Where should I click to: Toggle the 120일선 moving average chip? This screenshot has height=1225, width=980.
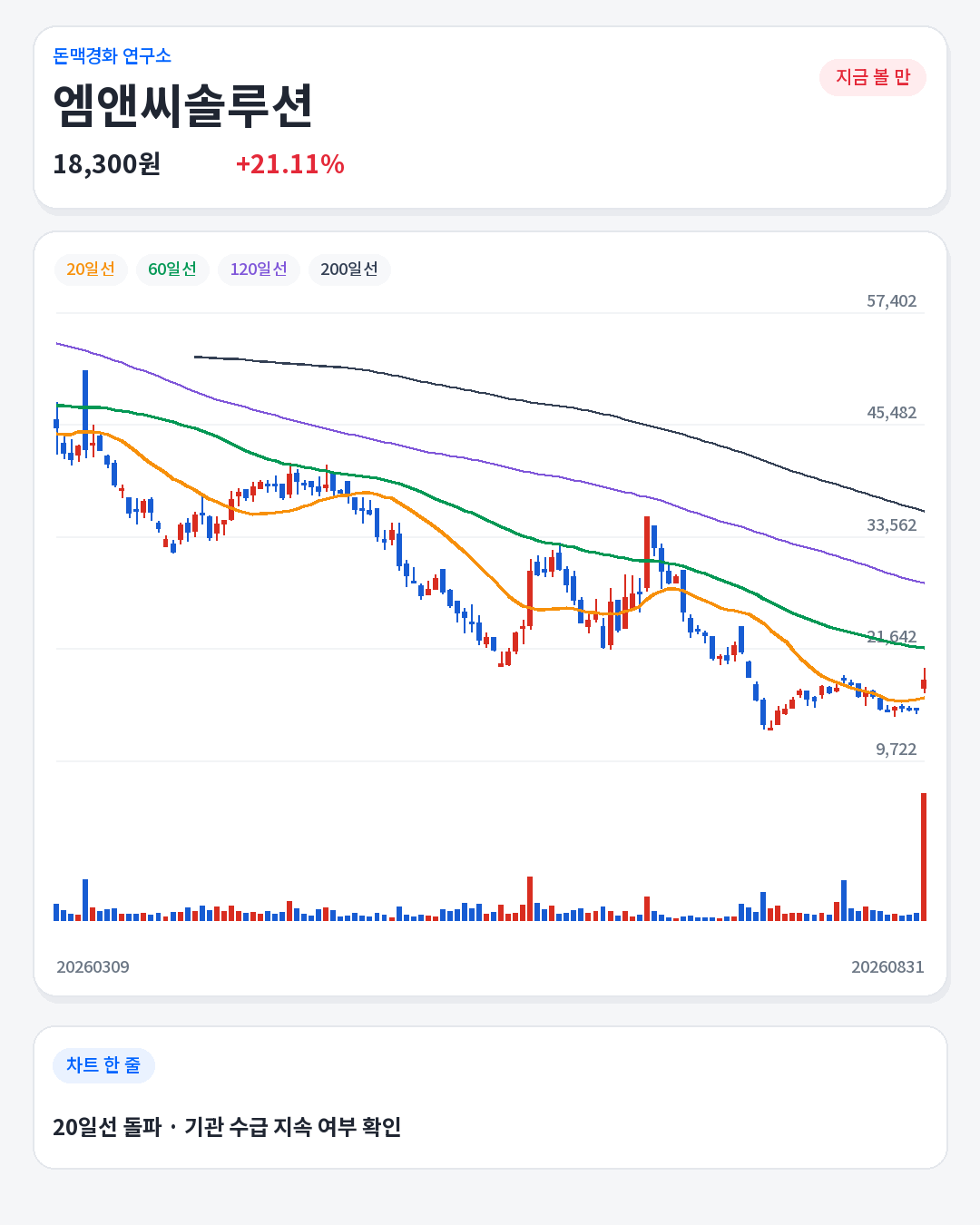tap(259, 269)
